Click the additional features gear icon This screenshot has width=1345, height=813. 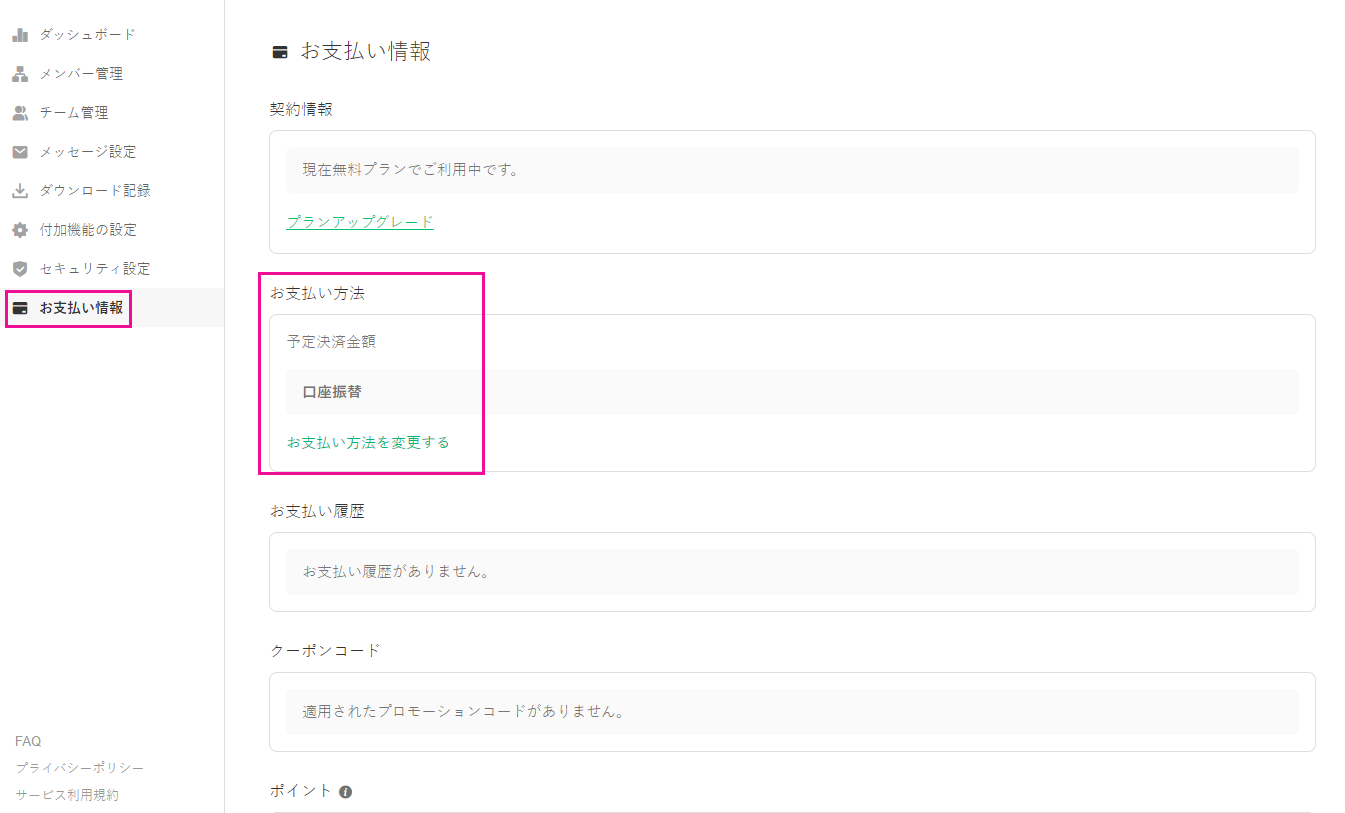click(20, 230)
